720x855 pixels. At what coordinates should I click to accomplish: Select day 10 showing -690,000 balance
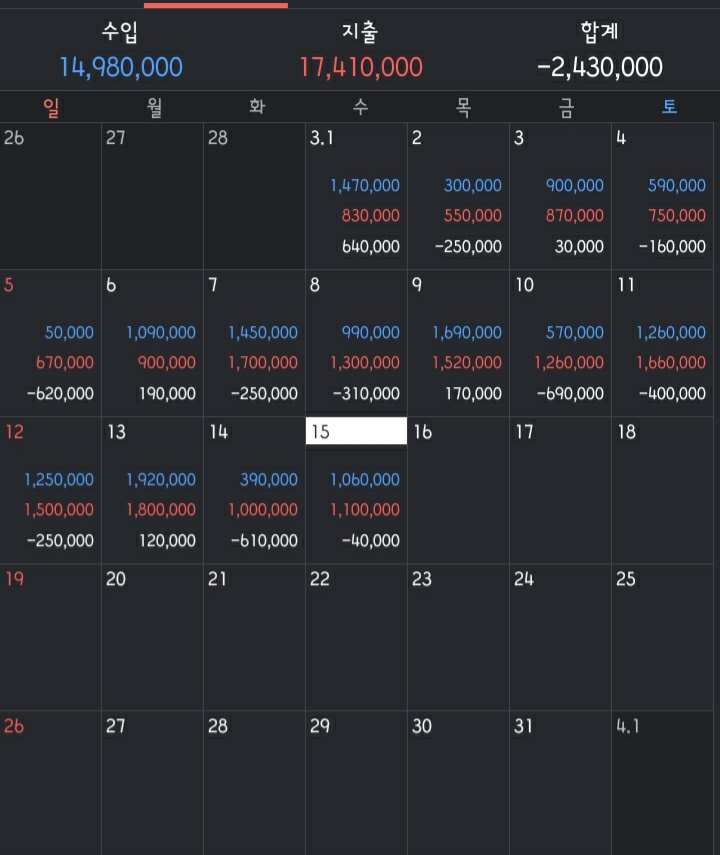point(560,343)
